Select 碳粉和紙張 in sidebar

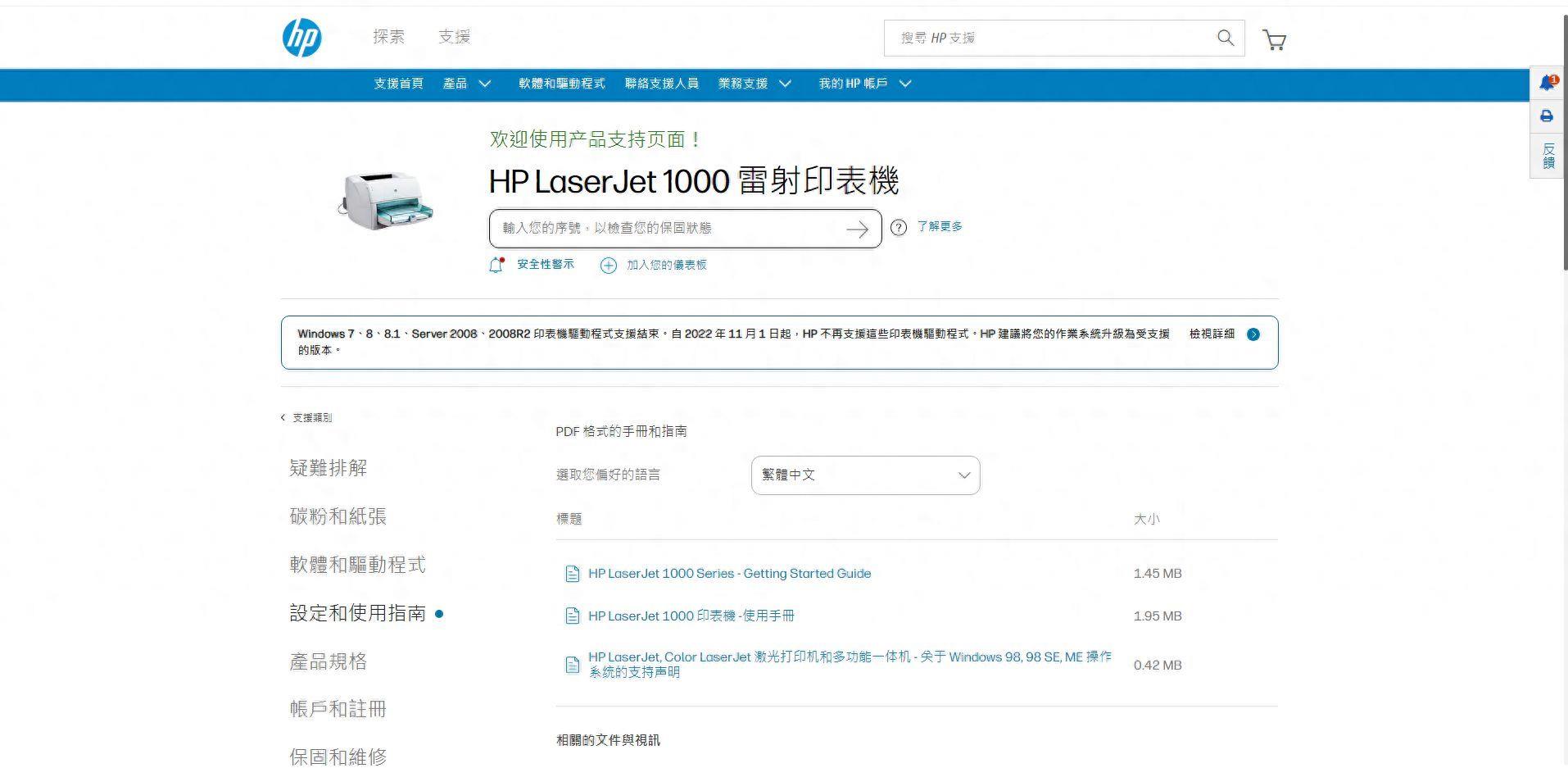(x=338, y=516)
